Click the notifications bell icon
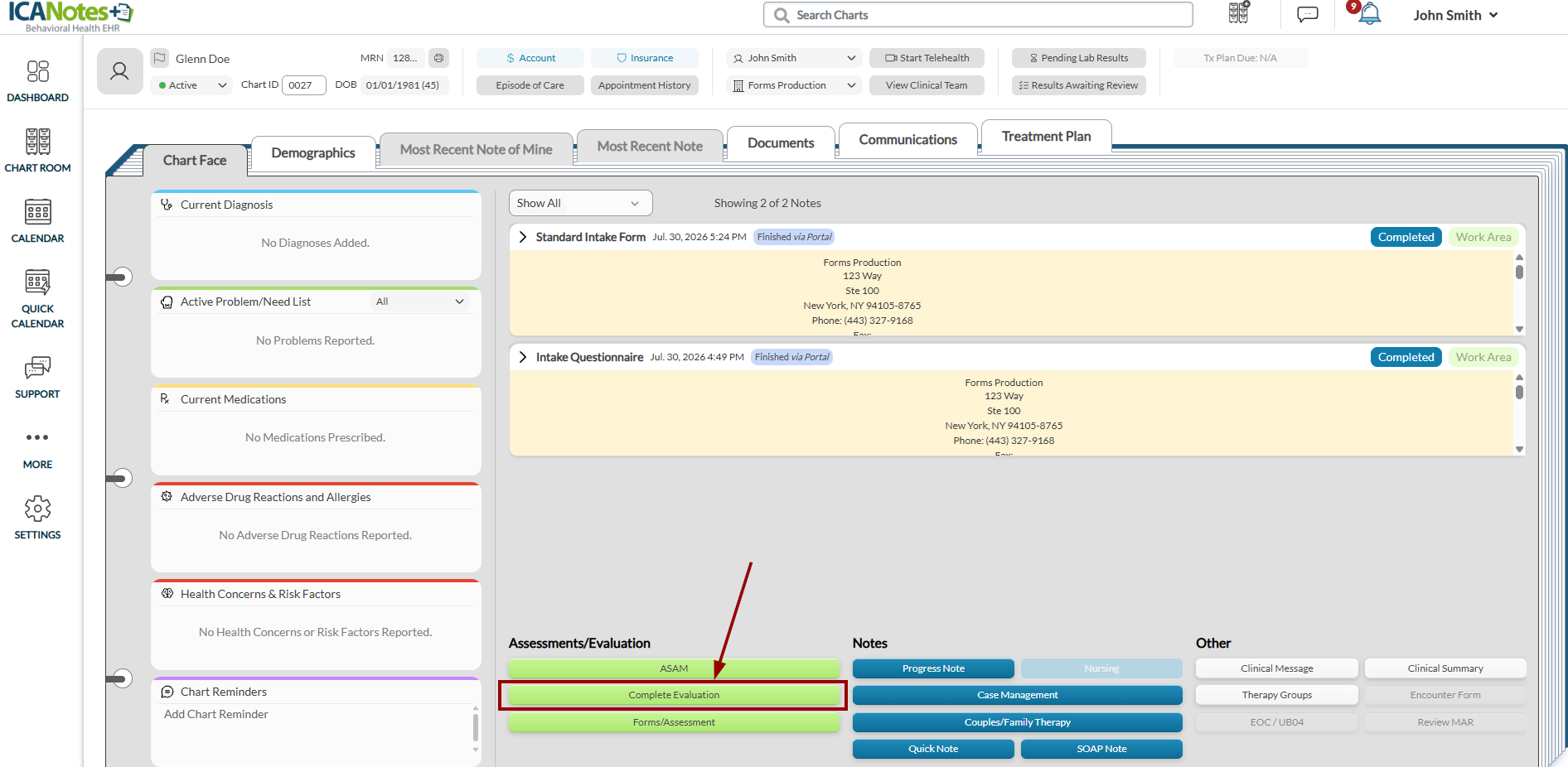This screenshot has width=1568, height=767. coord(1370,14)
